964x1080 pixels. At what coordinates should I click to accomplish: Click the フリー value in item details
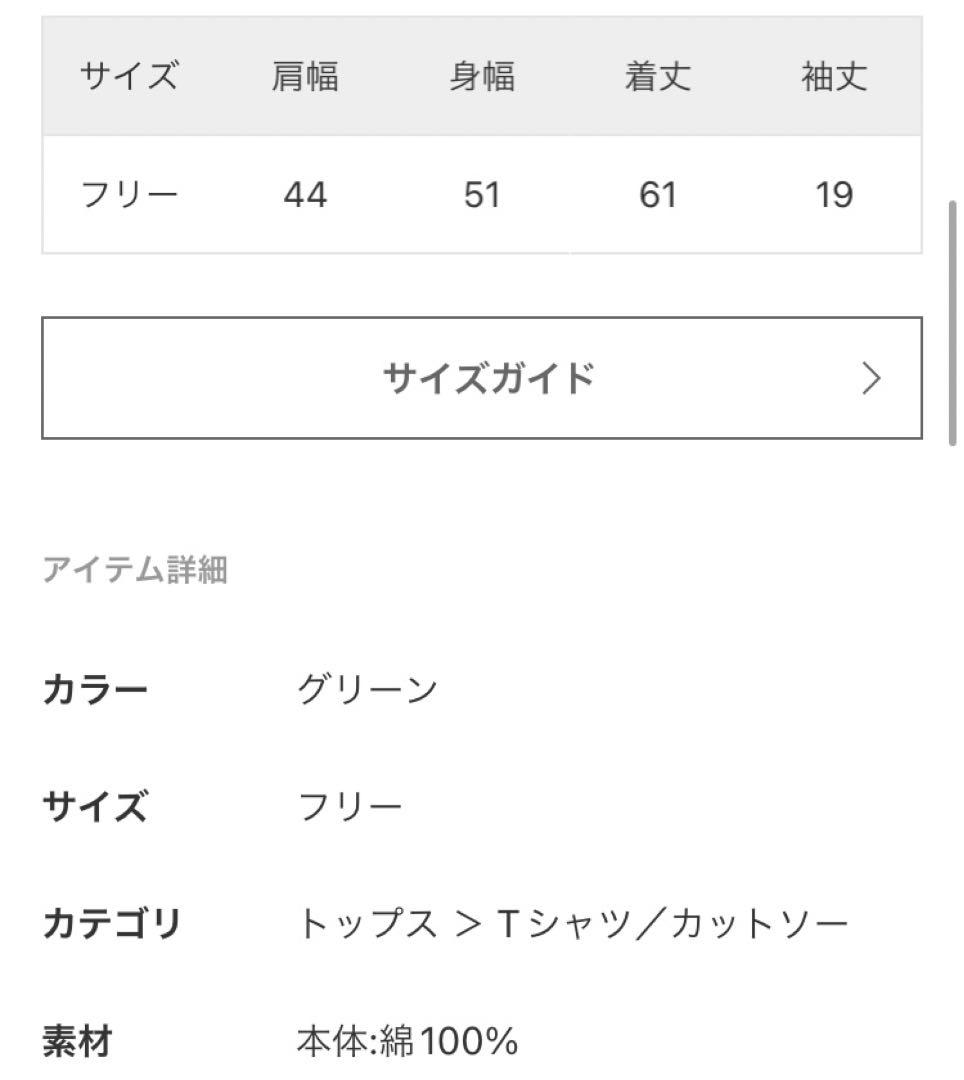point(349,806)
